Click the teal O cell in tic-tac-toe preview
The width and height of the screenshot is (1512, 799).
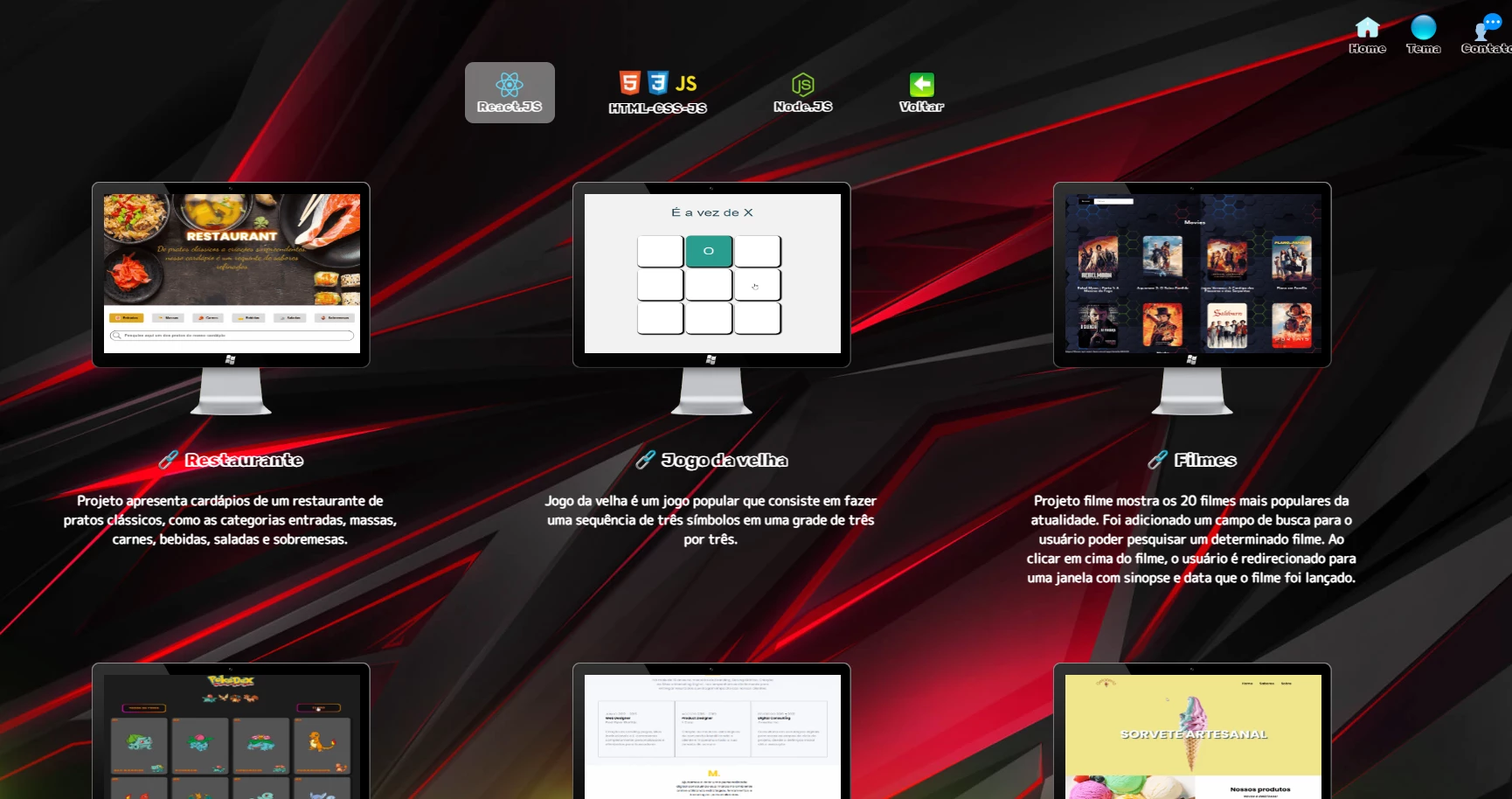pyautogui.click(x=709, y=251)
